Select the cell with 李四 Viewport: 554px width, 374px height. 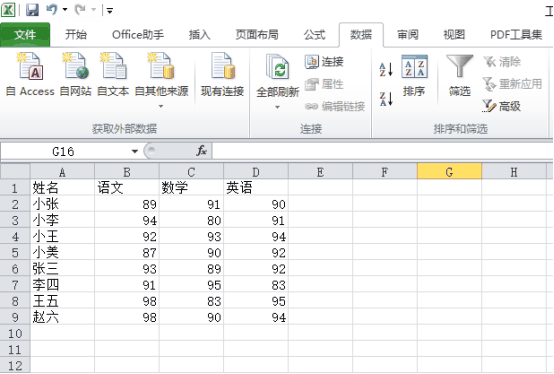coord(62,285)
